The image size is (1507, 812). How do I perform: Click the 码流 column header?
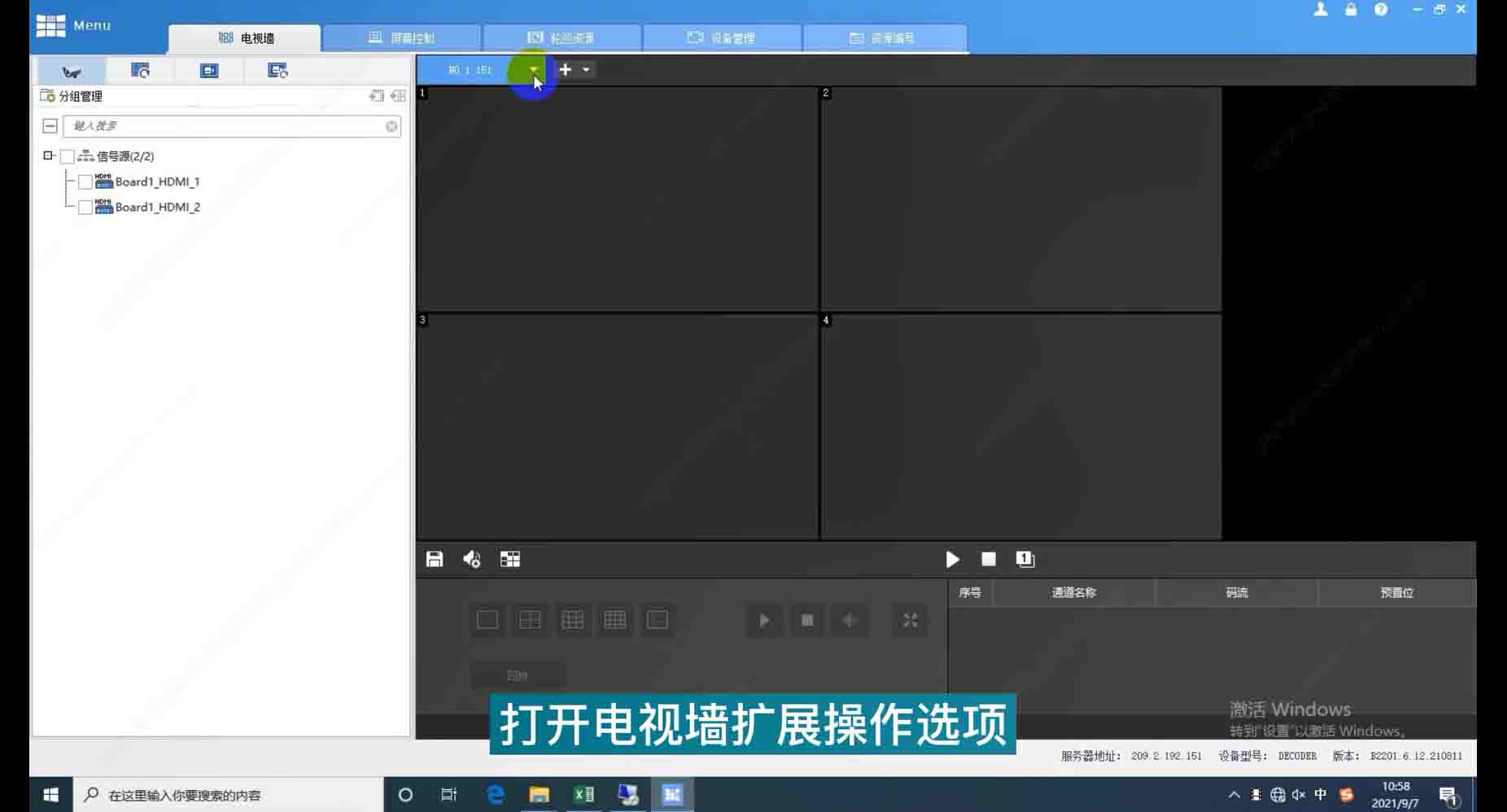point(1237,592)
